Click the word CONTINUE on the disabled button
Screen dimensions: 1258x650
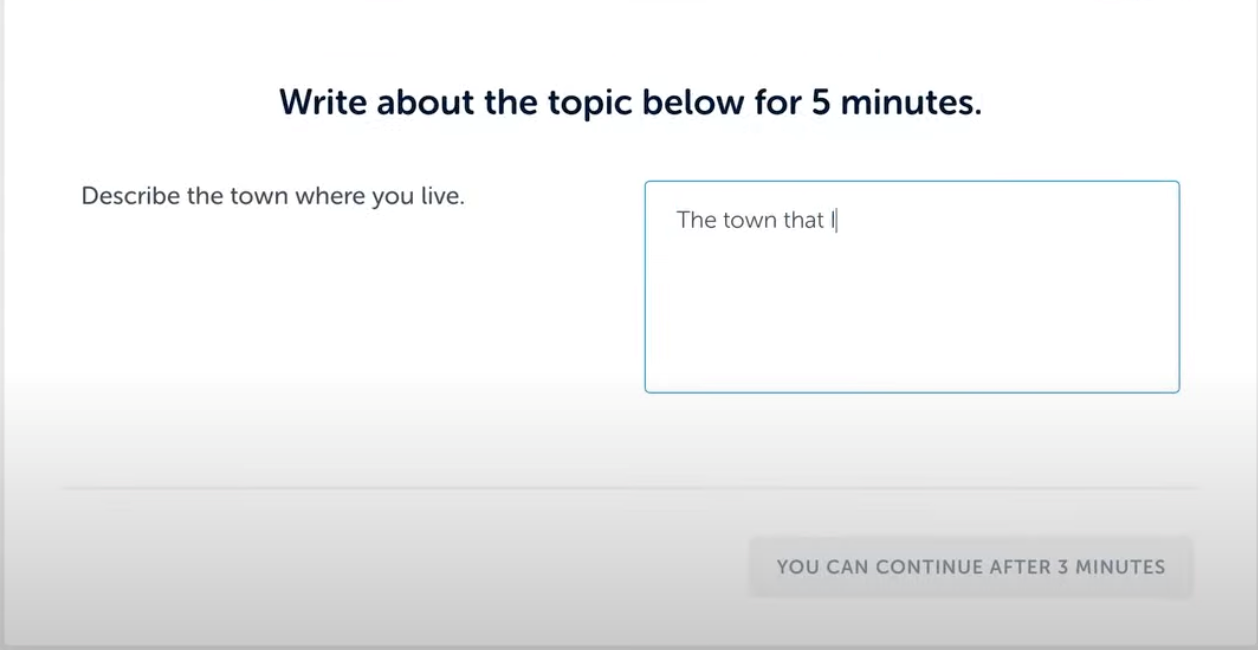929,568
